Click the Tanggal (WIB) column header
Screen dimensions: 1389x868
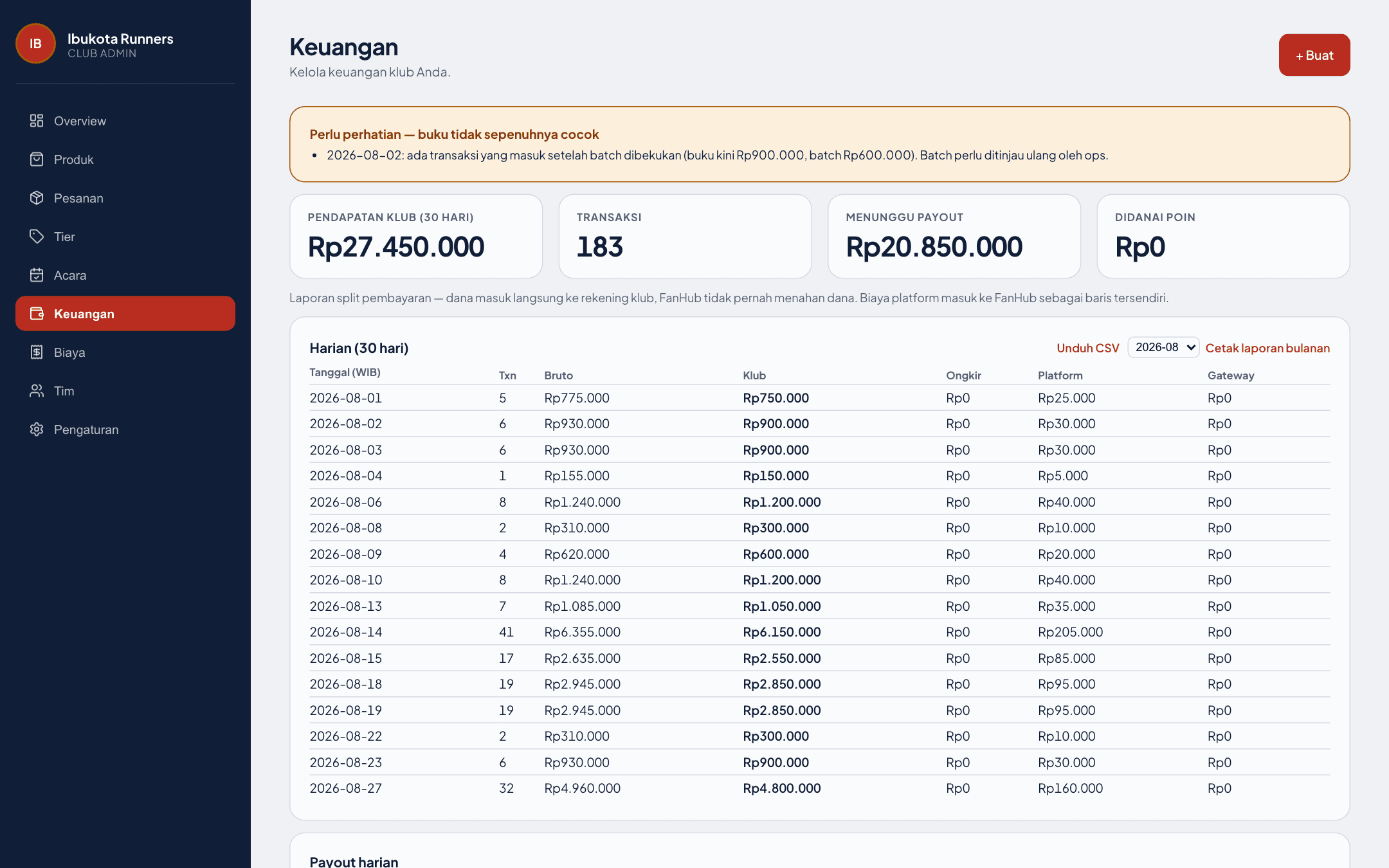click(345, 373)
